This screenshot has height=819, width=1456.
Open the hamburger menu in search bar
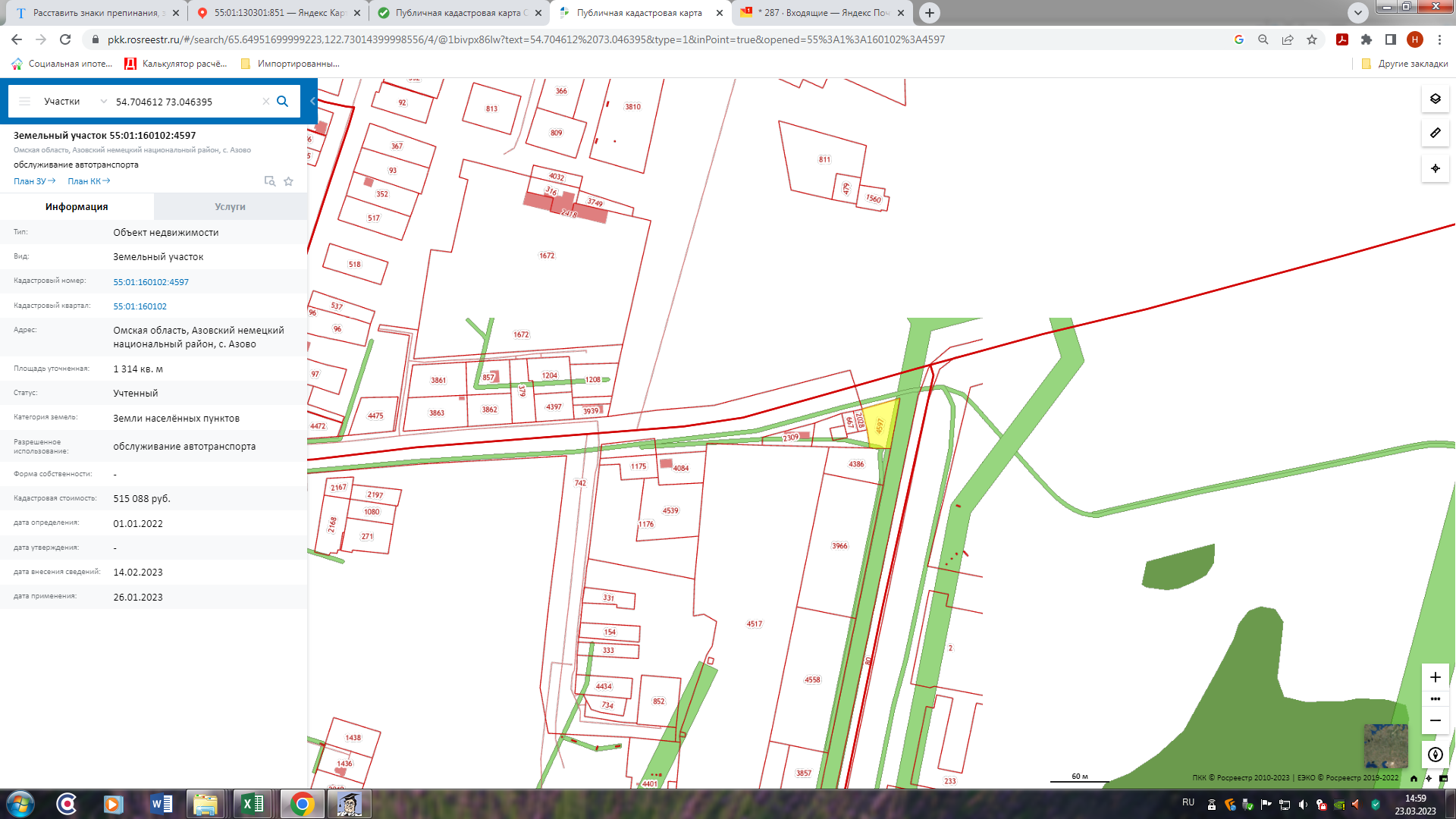[24, 102]
